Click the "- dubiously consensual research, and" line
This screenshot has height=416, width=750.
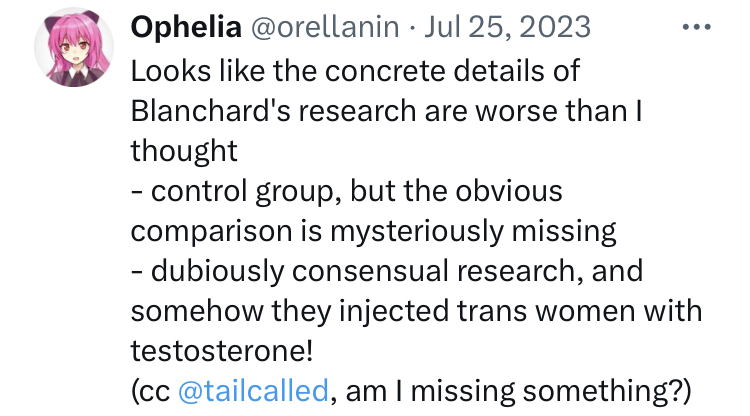coord(386,269)
